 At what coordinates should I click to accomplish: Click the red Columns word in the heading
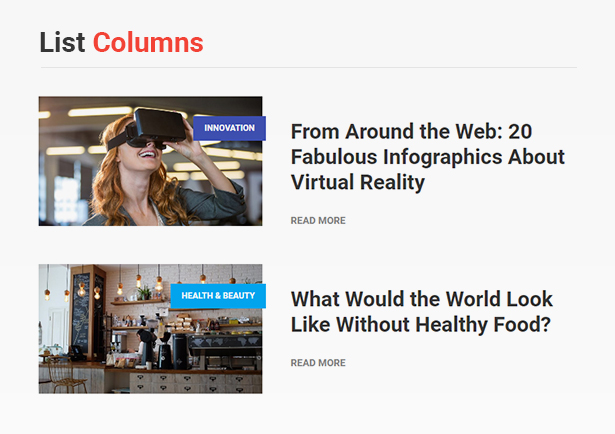tap(148, 42)
